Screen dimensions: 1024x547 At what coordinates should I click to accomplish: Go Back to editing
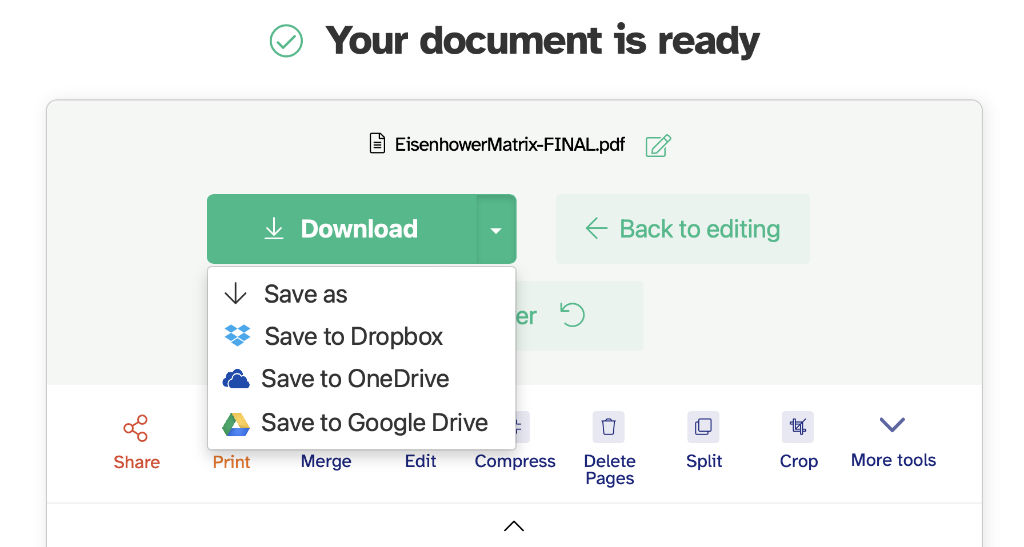tap(683, 229)
